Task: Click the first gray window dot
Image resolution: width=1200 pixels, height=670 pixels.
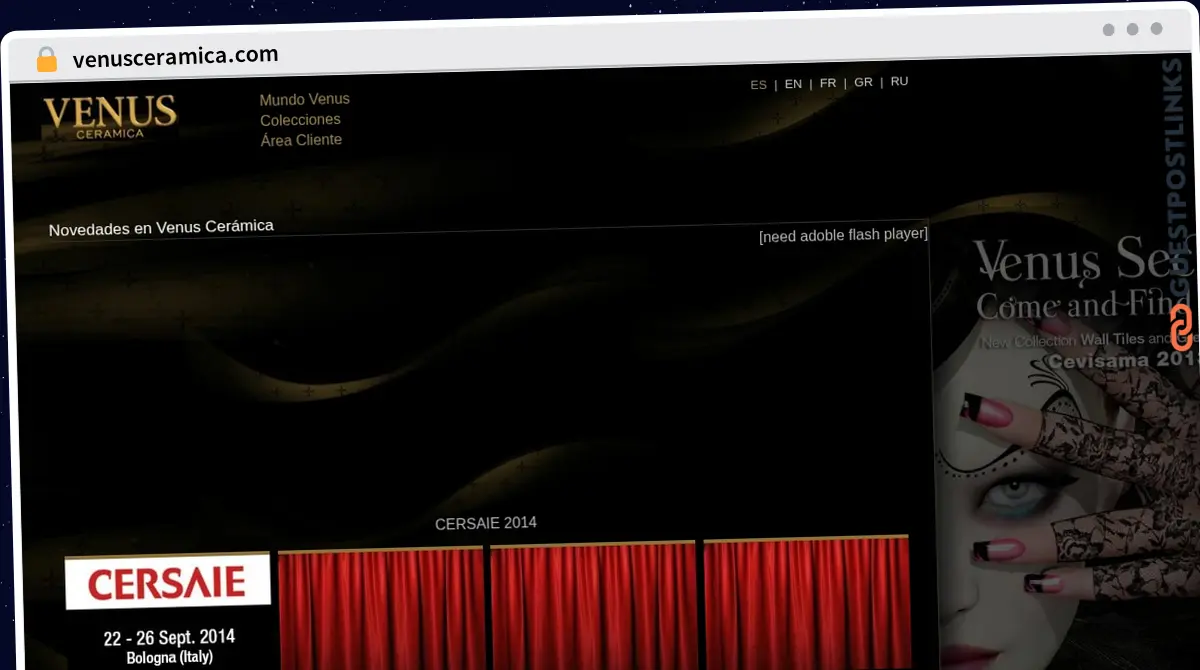Action: [1108, 30]
